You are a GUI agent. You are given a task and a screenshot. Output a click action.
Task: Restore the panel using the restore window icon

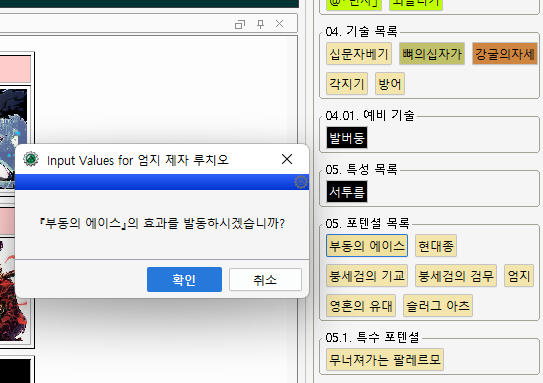(x=240, y=24)
